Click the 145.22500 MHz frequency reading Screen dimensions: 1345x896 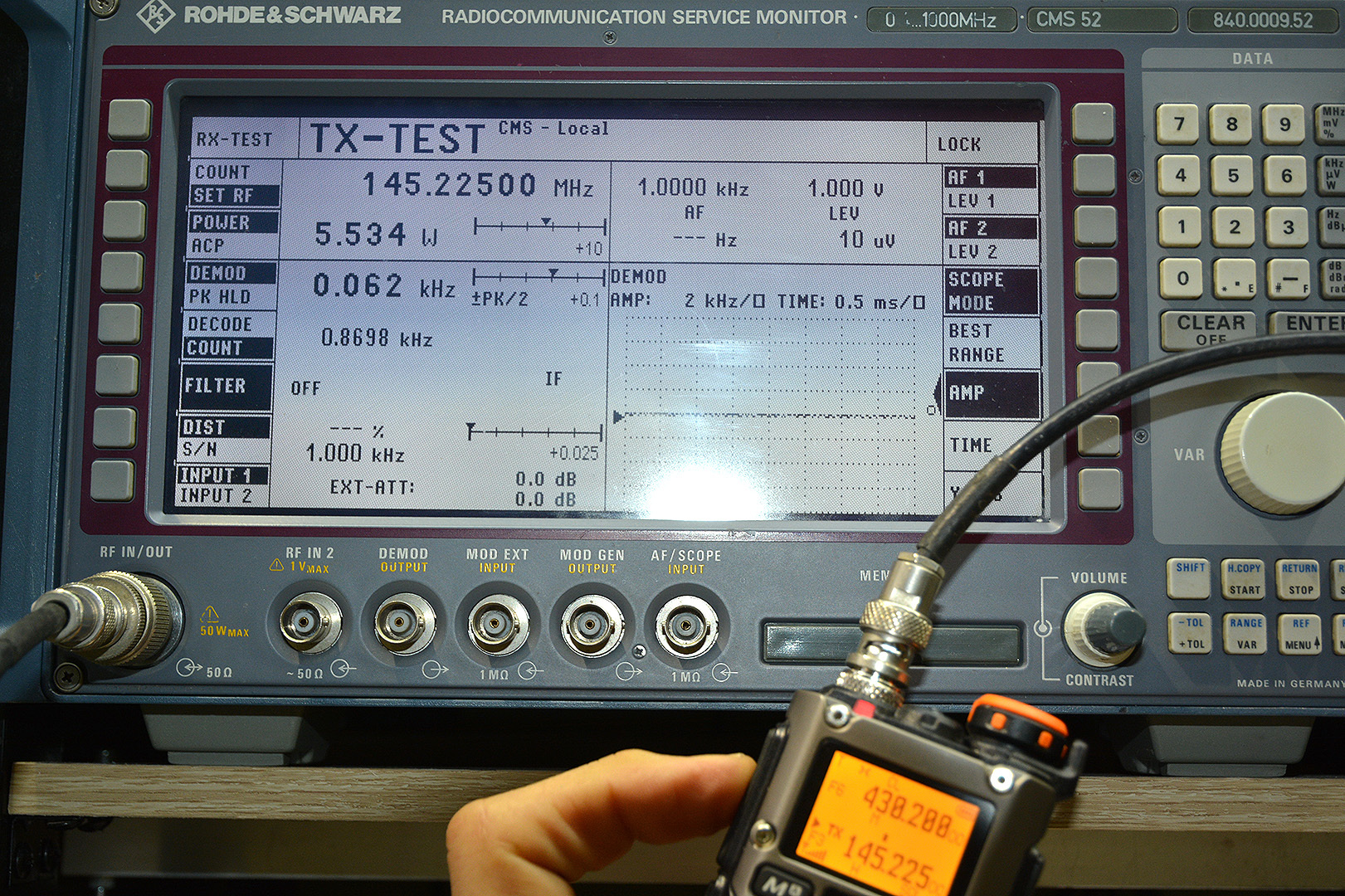[478, 185]
